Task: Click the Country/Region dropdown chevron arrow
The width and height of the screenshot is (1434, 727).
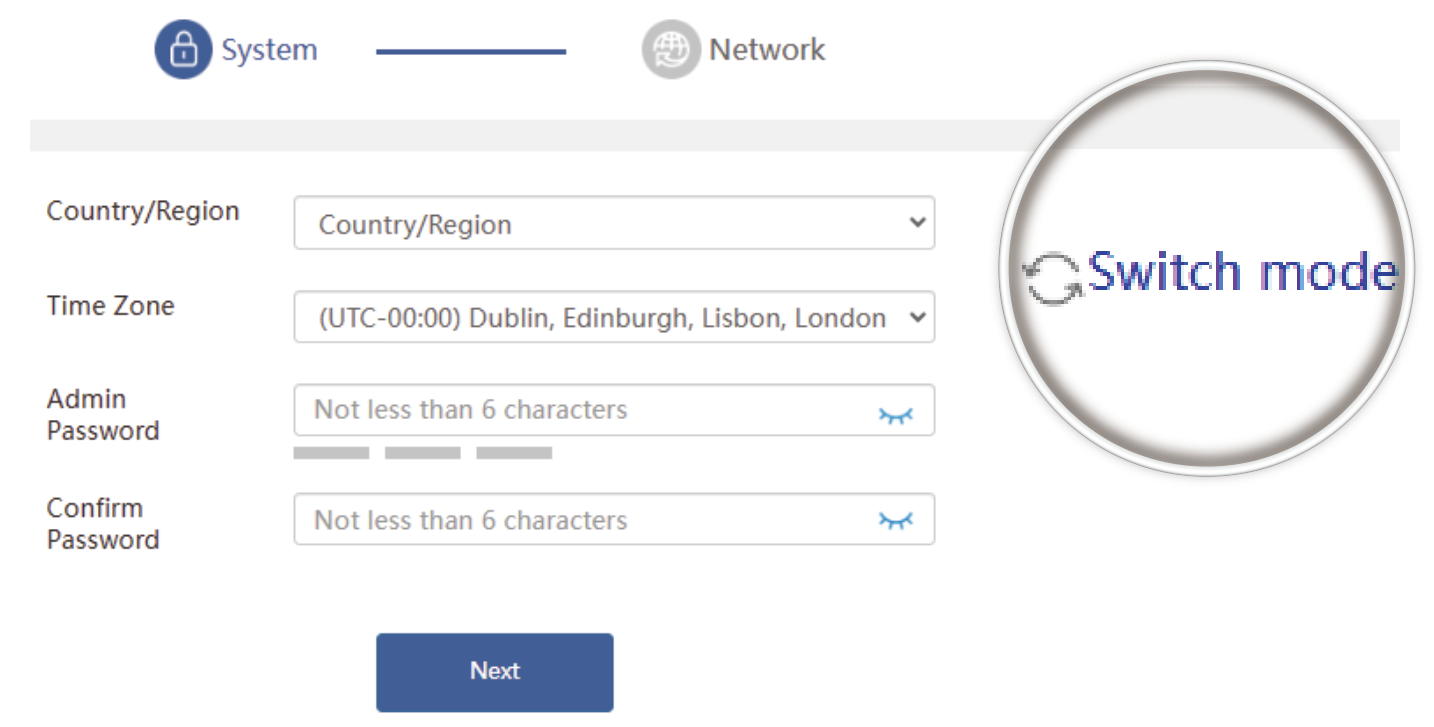Action: tap(917, 222)
